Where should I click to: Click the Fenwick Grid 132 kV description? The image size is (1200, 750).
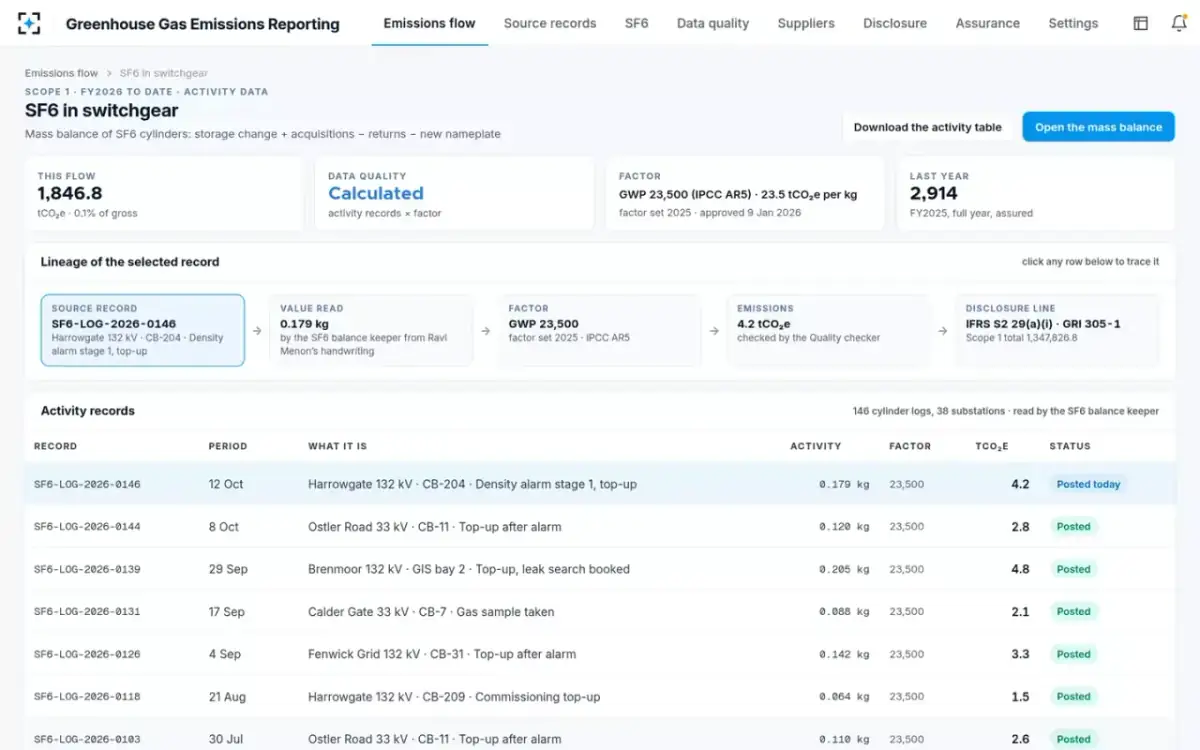pyautogui.click(x=442, y=654)
